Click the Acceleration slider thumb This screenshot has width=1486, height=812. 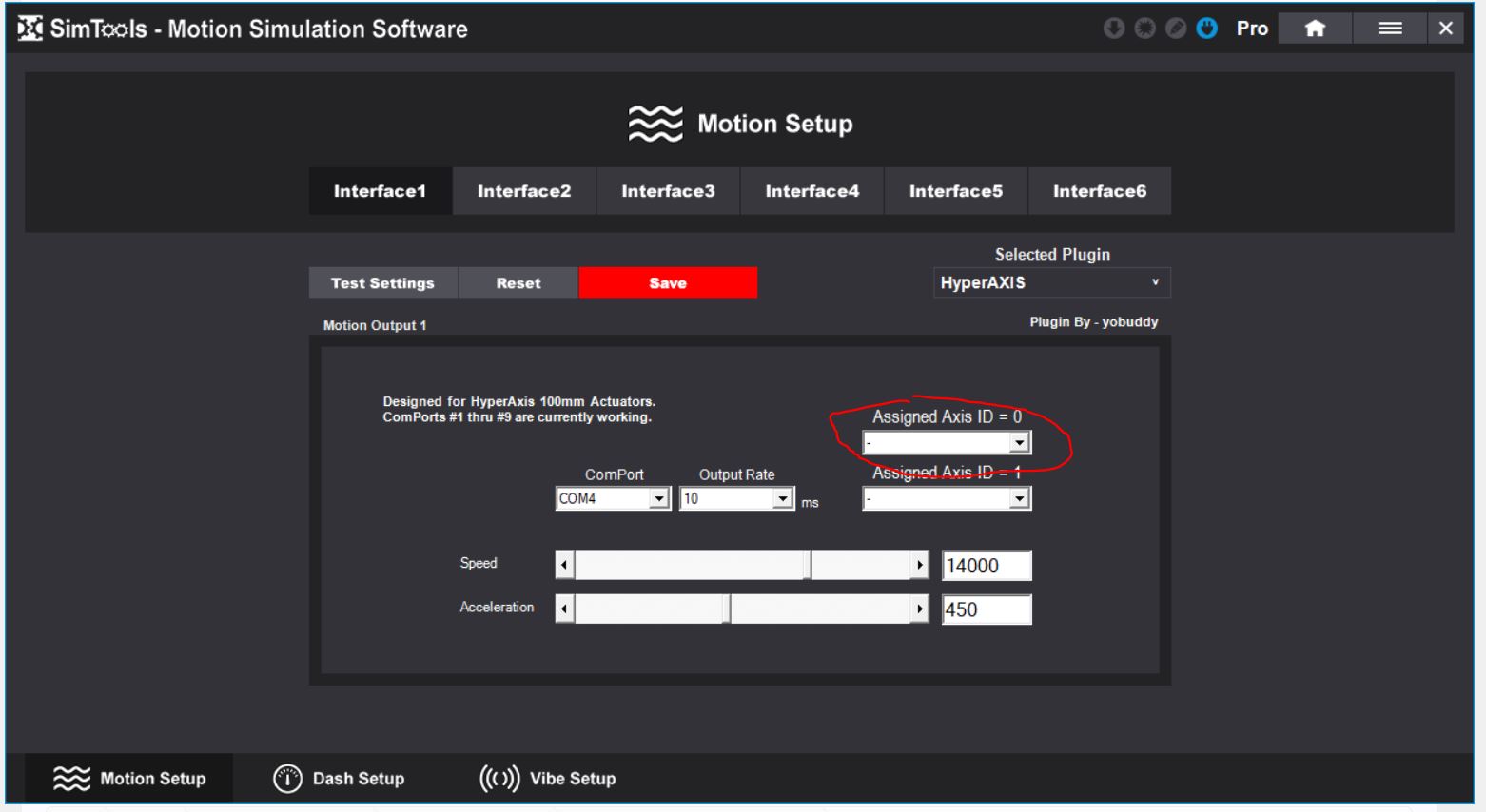point(726,609)
